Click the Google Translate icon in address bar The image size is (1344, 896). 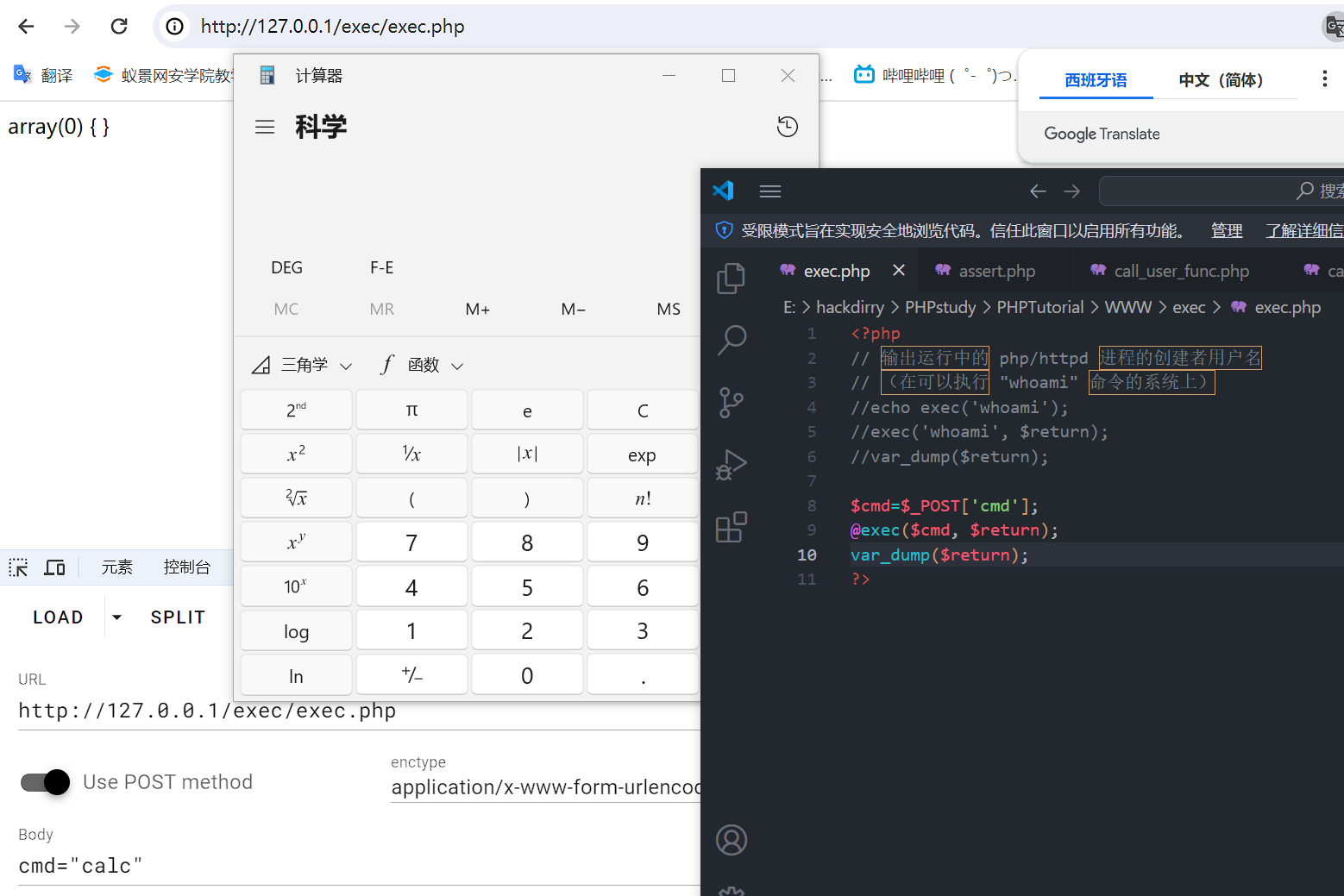pyautogui.click(x=1334, y=27)
